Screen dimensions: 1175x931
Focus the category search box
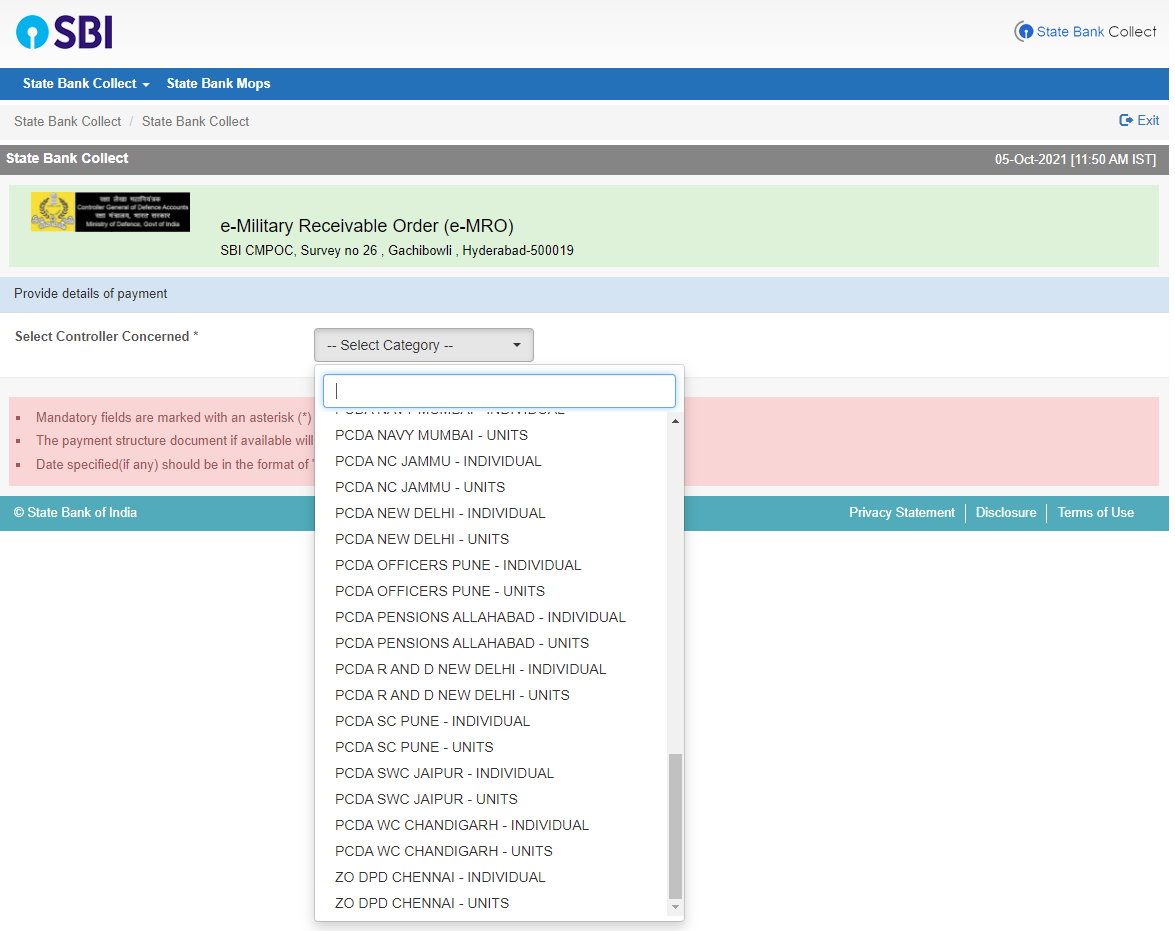pos(499,391)
